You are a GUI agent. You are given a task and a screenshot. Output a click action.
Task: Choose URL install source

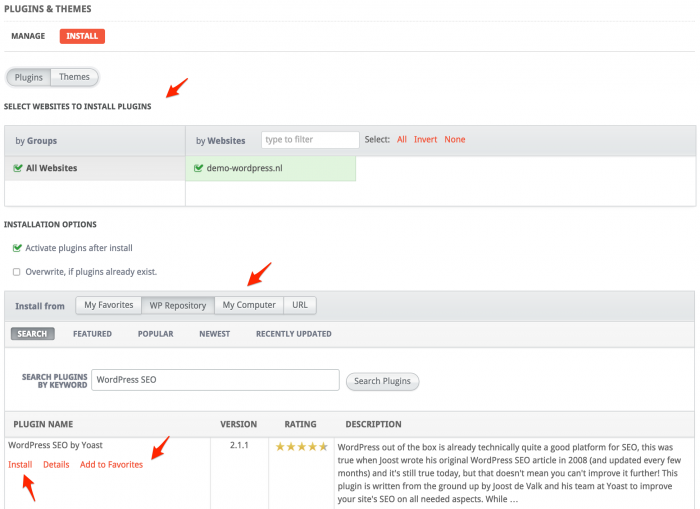(300, 305)
